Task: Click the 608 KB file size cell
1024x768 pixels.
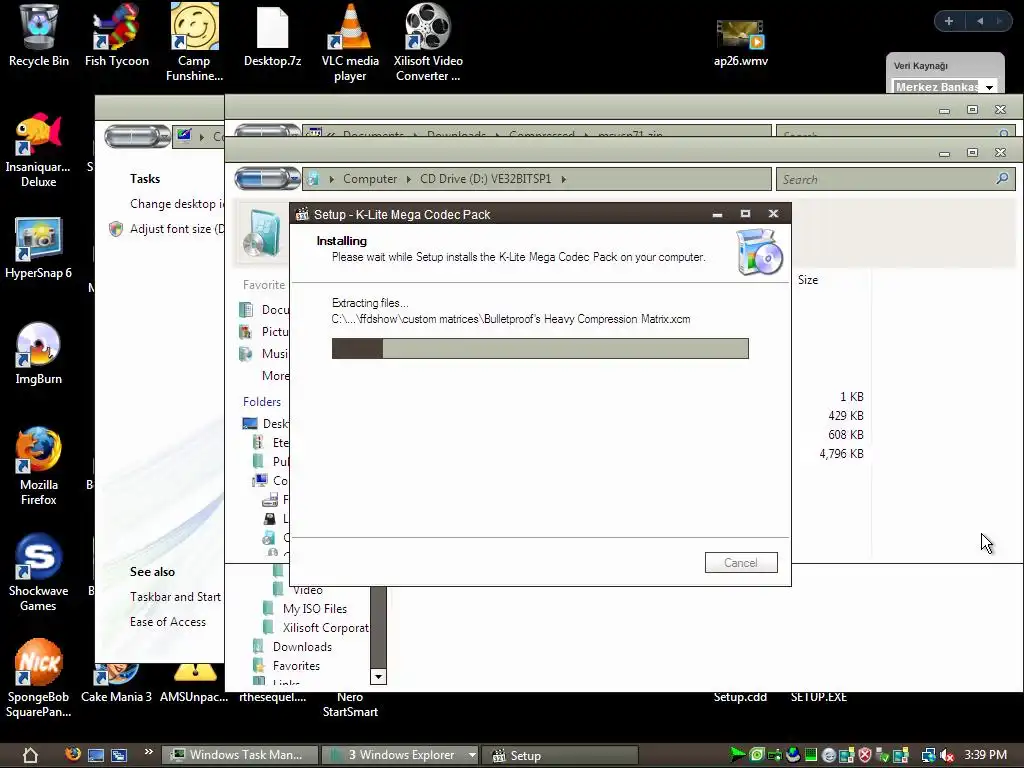Action: pos(846,434)
